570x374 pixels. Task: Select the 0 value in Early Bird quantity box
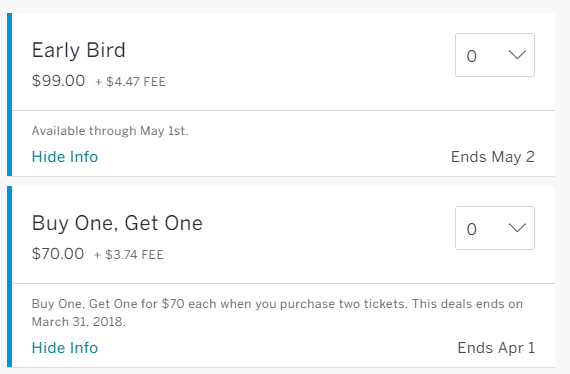click(471, 56)
